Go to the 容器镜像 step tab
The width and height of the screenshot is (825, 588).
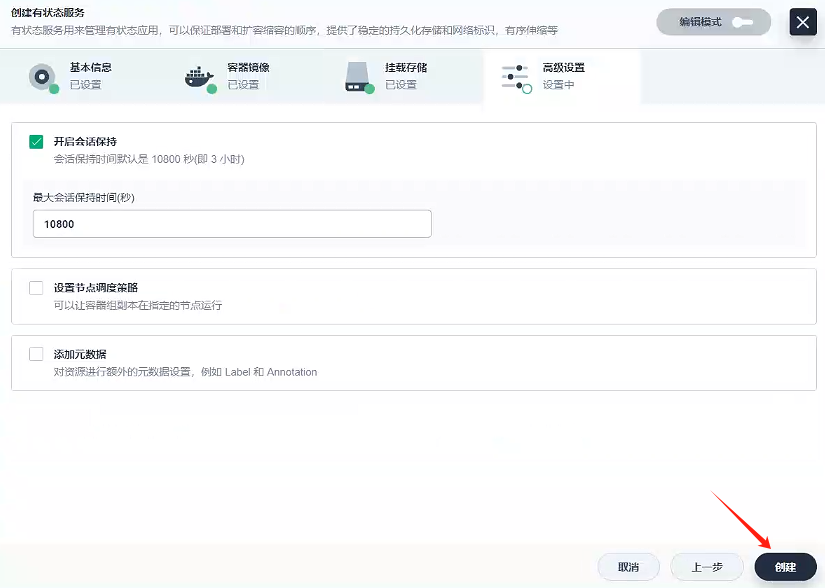click(x=237, y=76)
